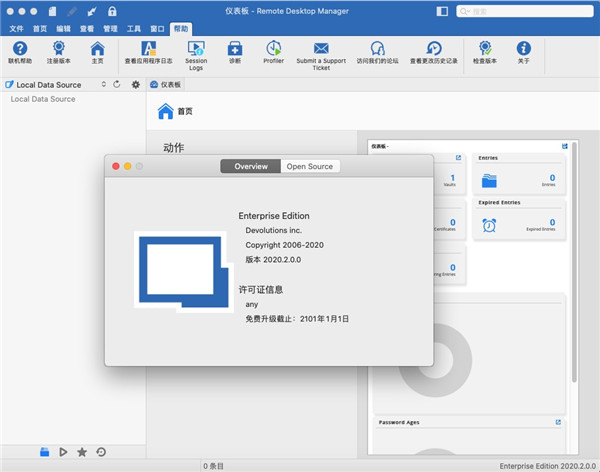Click the Expired Entries count 0
600x472 pixels.
552,222
